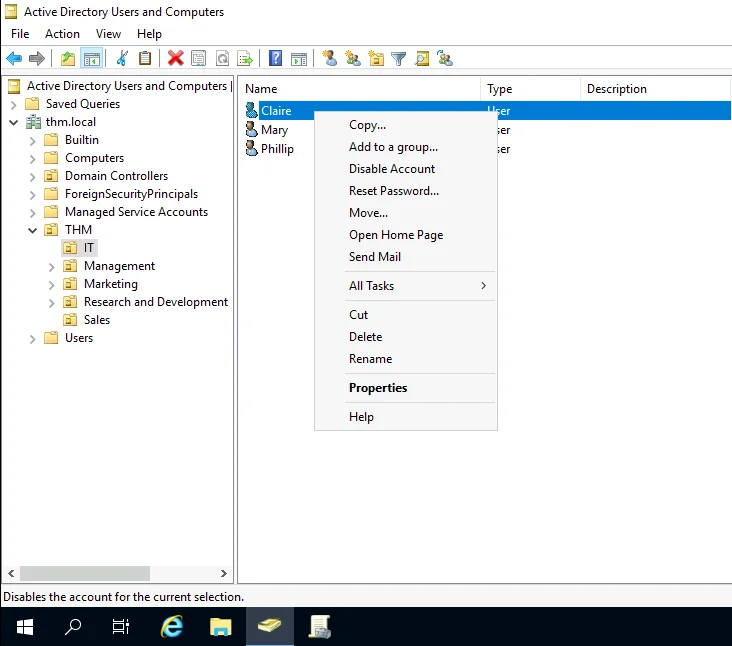732x646 pixels.
Task: Click left arrow of tree scrollbar
Action: click(11, 573)
